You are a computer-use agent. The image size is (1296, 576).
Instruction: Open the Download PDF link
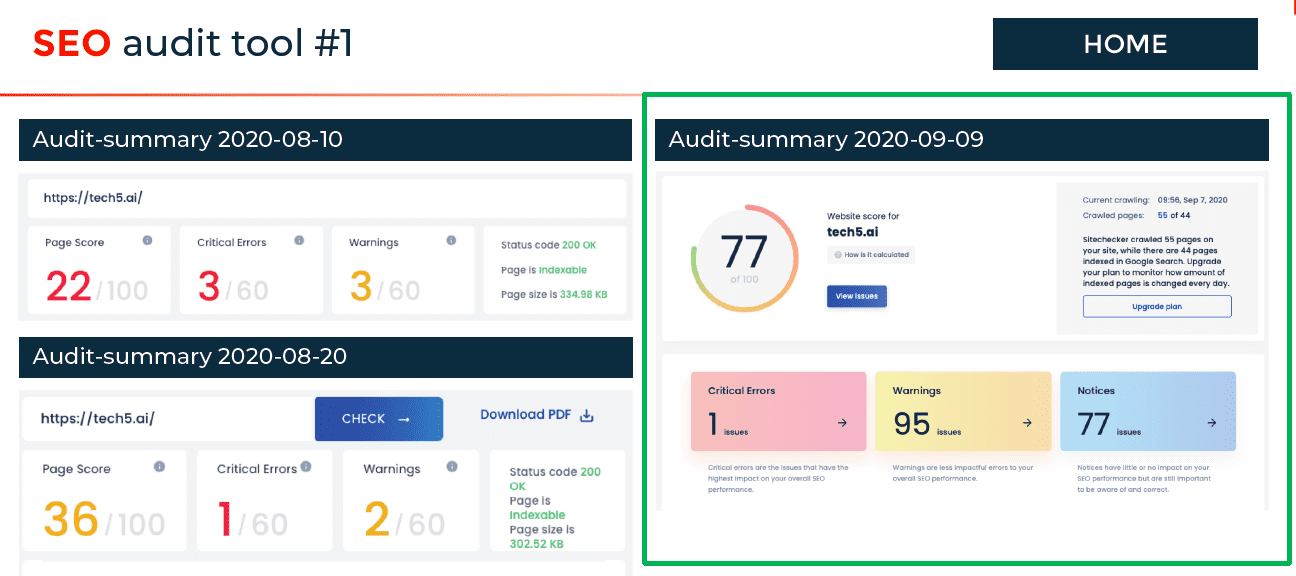[x=526, y=415]
